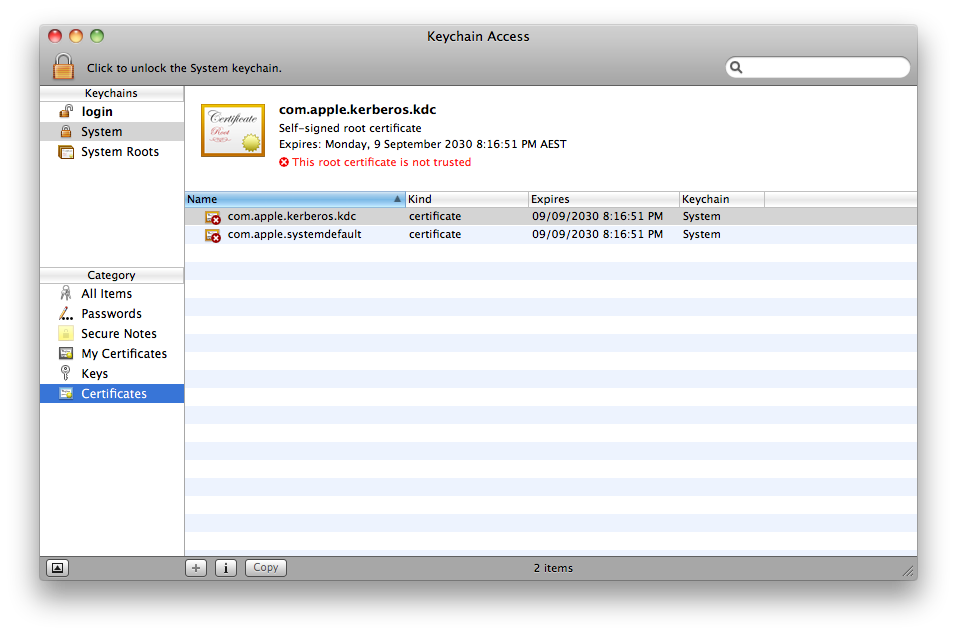Click the Copy button
This screenshot has height=635, width=957.
[265, 568]
